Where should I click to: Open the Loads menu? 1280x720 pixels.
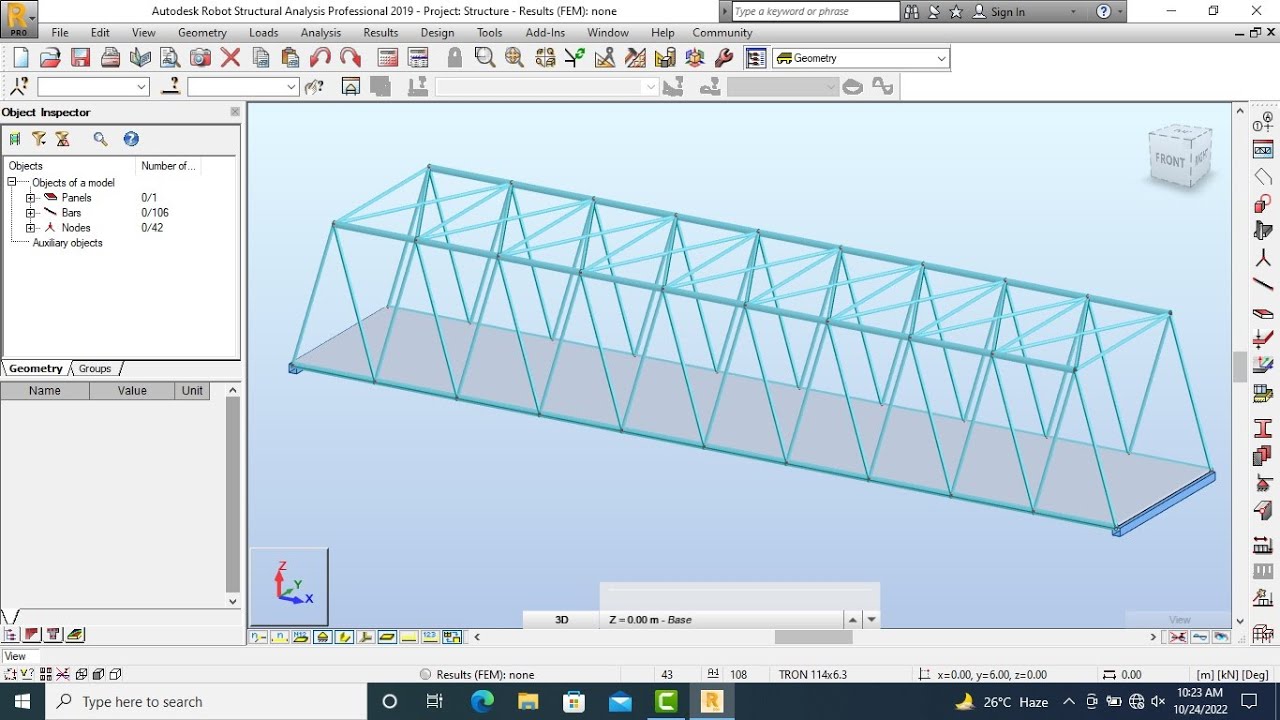[264, 33]
